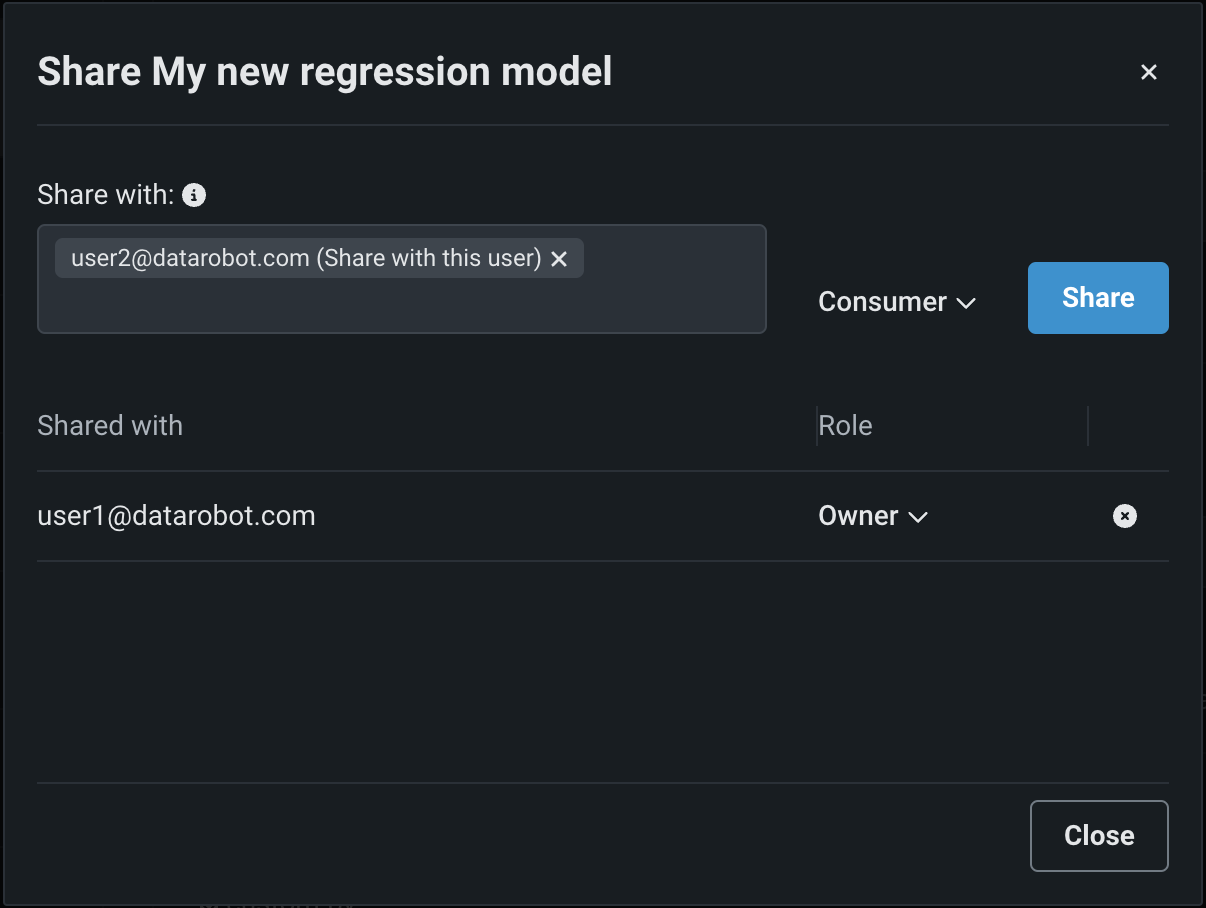Select the user1@datarobot.com row entry
This screenshot has width=1206, height=908.
[x=176, y=516]
